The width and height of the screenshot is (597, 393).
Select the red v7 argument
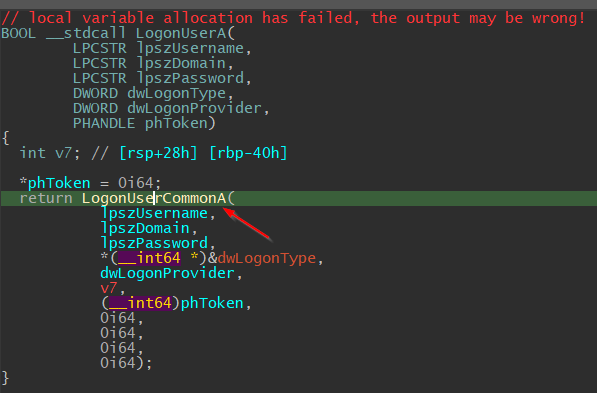pos(109,288)
